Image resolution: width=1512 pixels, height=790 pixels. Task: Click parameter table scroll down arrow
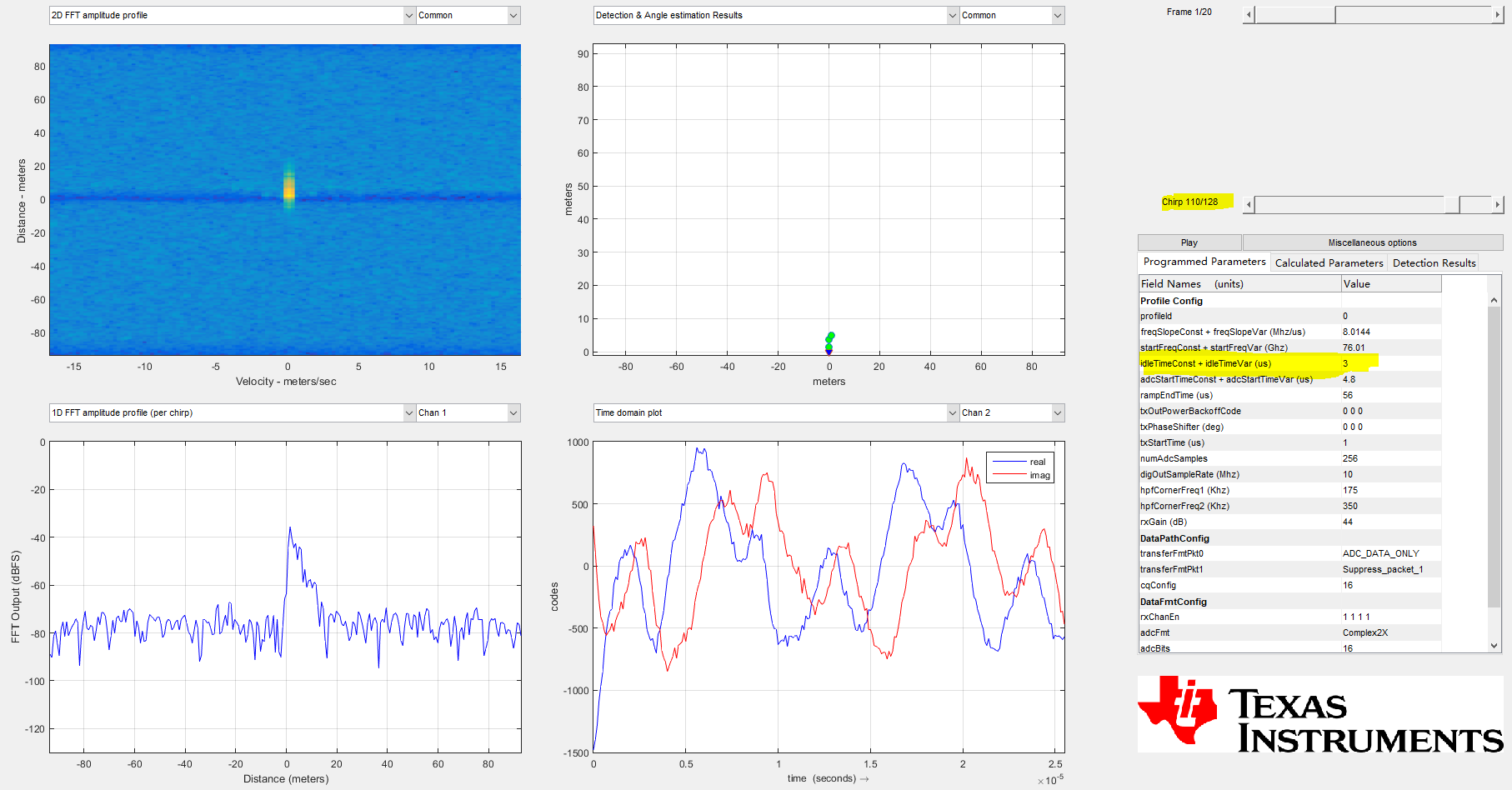pos(1494,646)
